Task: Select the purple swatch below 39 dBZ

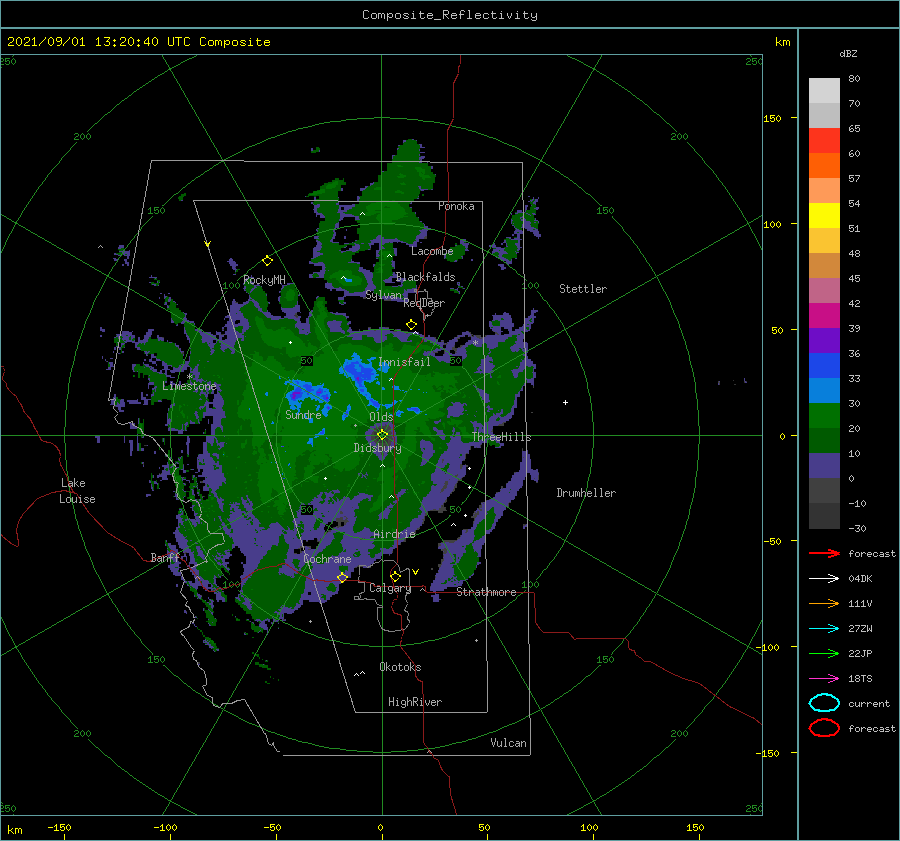Action: coord(824,340)
